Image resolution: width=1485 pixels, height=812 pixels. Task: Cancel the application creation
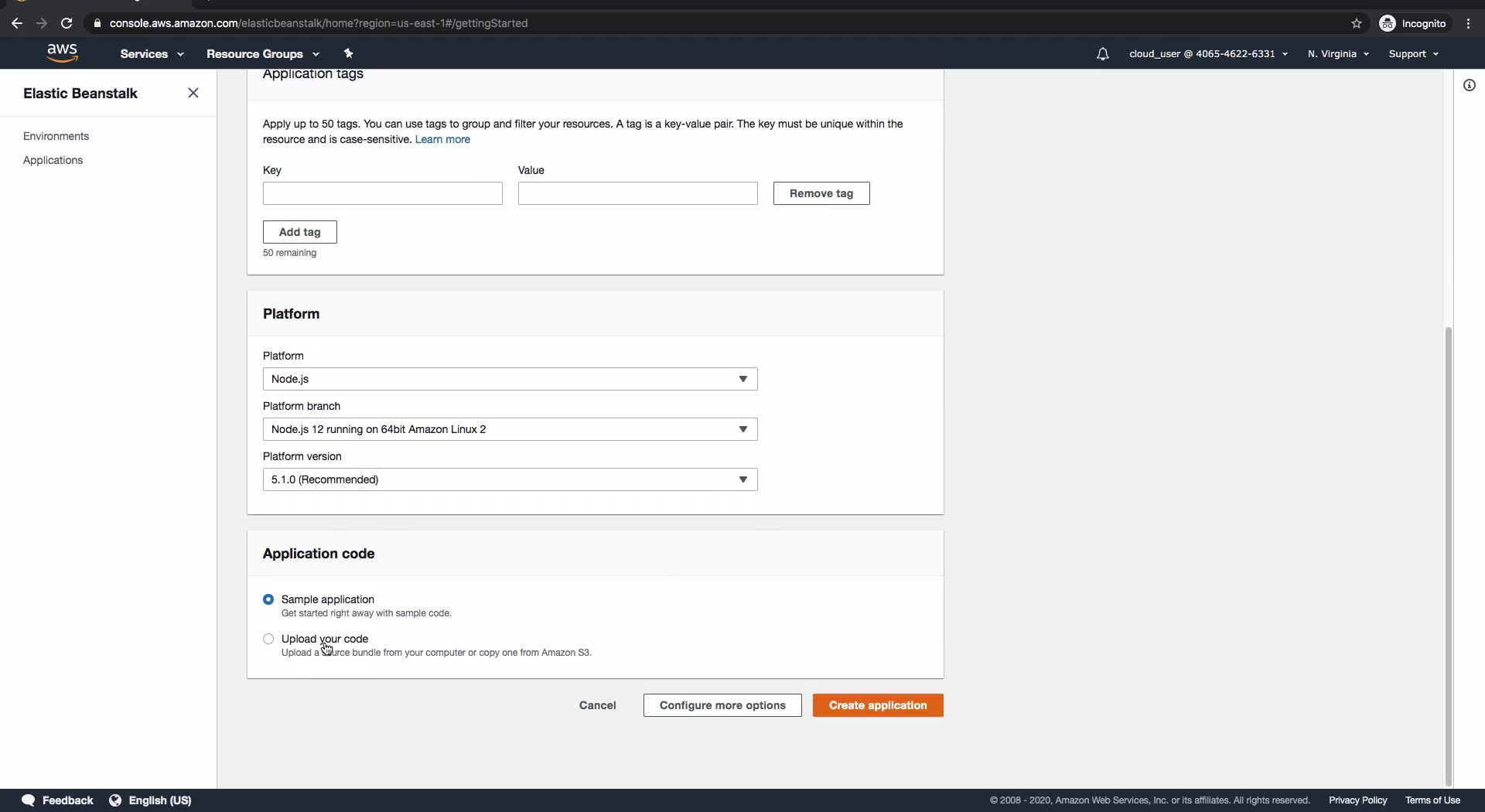pos(598,705)
